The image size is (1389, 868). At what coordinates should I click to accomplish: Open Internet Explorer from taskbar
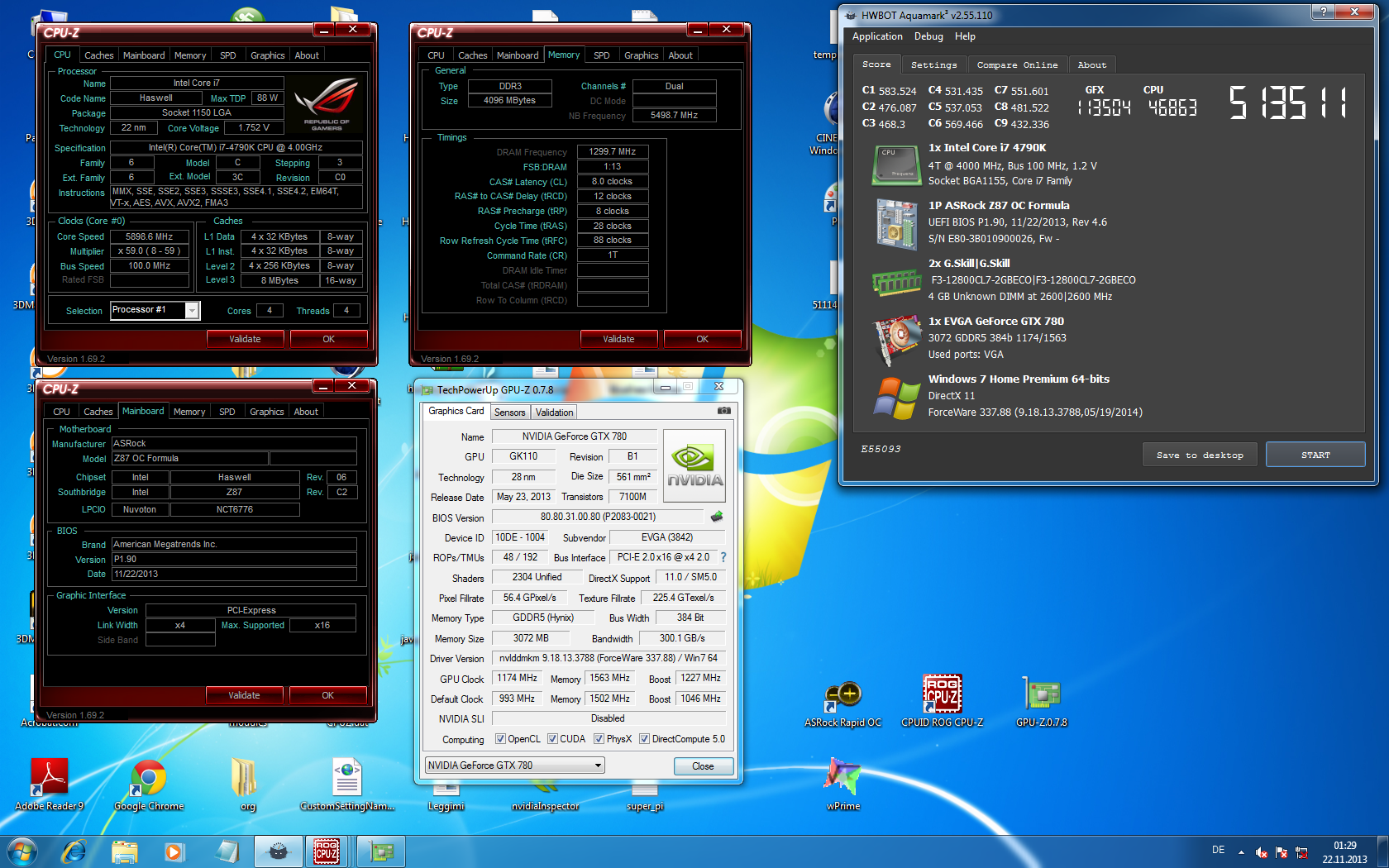coord(74,851)
